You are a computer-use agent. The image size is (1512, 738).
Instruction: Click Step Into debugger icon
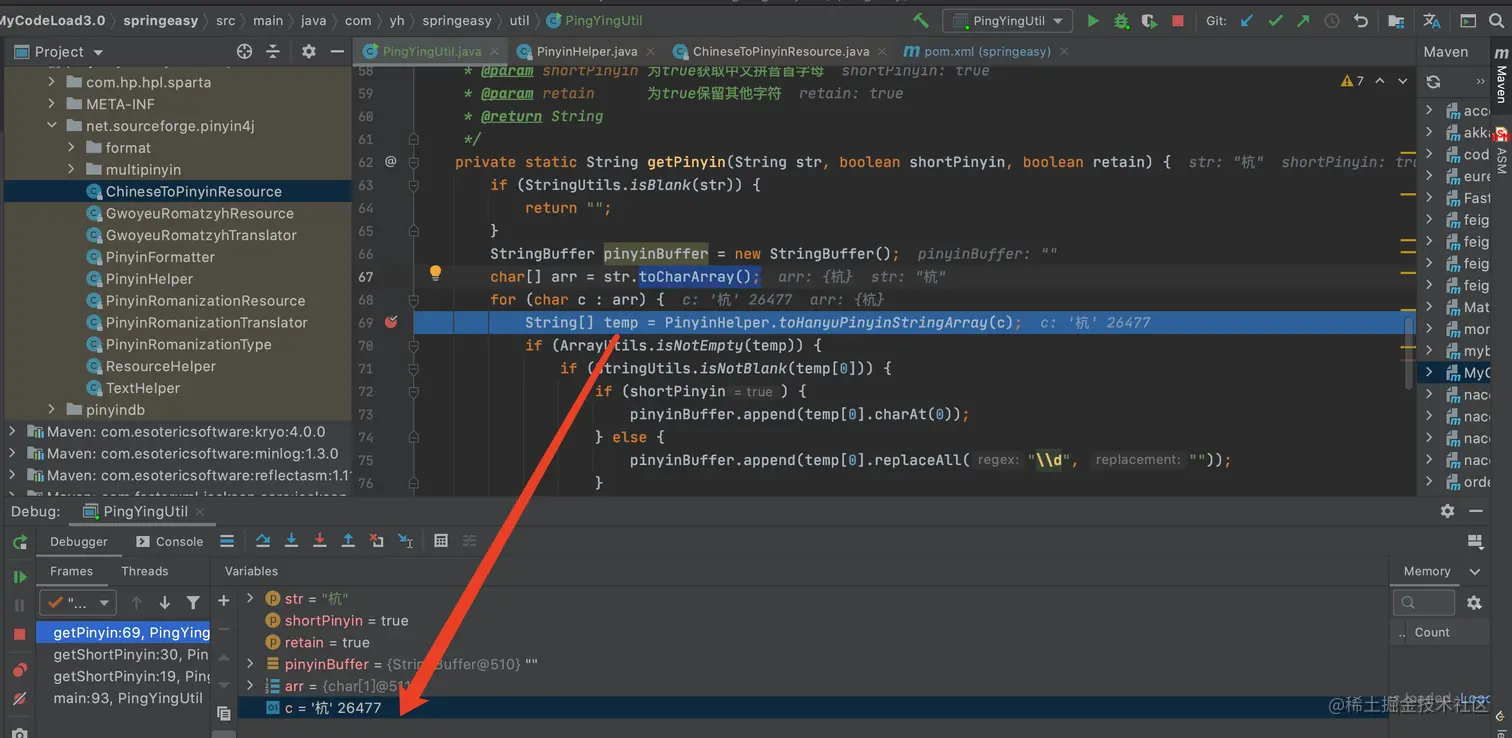coord(291,541)
